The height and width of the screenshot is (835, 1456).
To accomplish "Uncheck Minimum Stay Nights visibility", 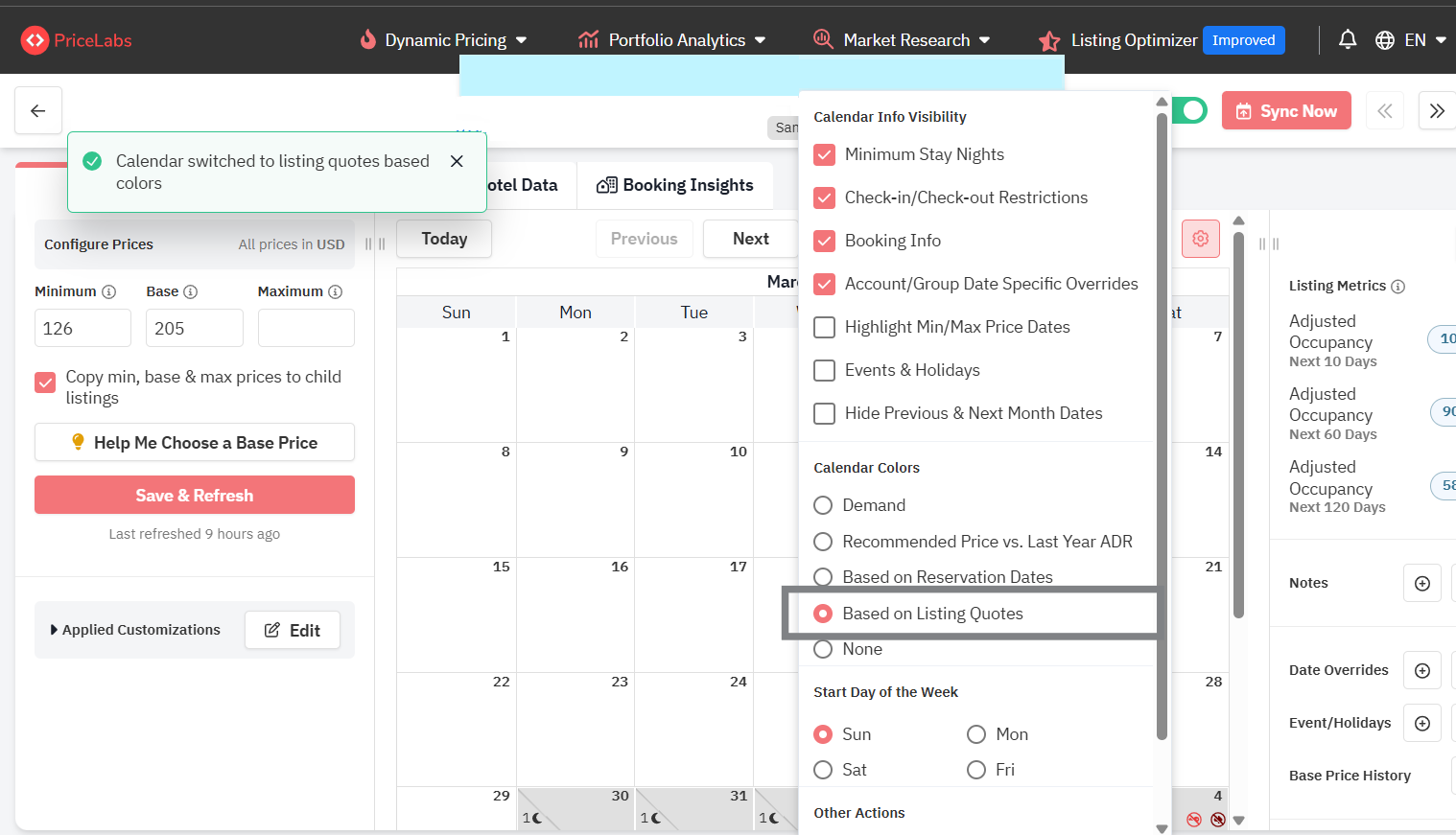I will coord(824,154).
